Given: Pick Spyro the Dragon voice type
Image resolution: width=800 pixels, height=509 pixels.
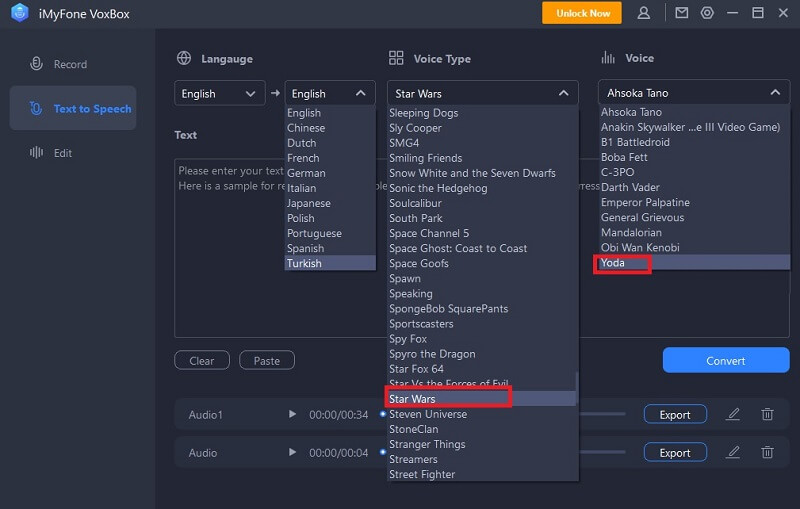Looking at the screenshot, I should coord(482,354).
